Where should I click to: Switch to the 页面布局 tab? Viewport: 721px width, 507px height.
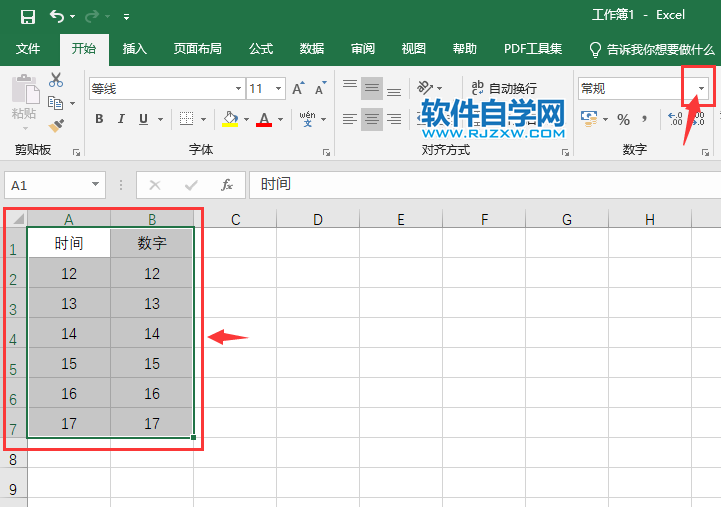[198, 49]
